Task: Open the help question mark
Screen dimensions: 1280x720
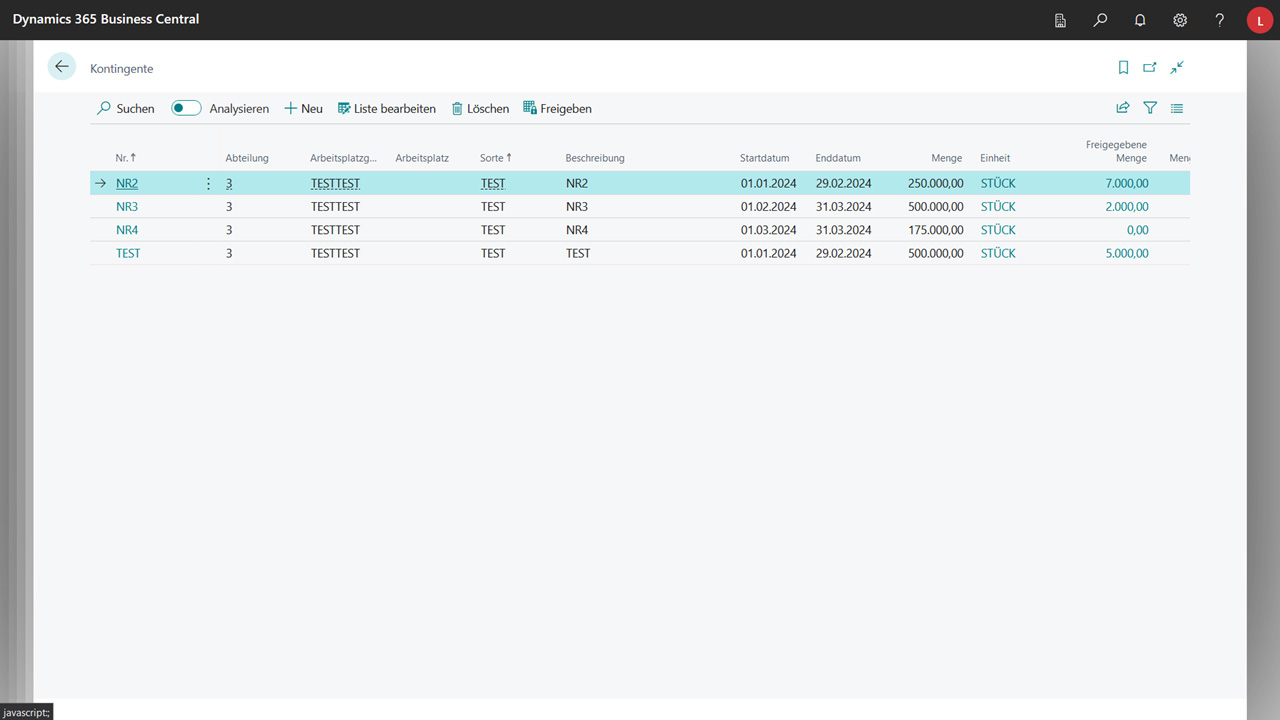Action: click(x=1220, y=20)
